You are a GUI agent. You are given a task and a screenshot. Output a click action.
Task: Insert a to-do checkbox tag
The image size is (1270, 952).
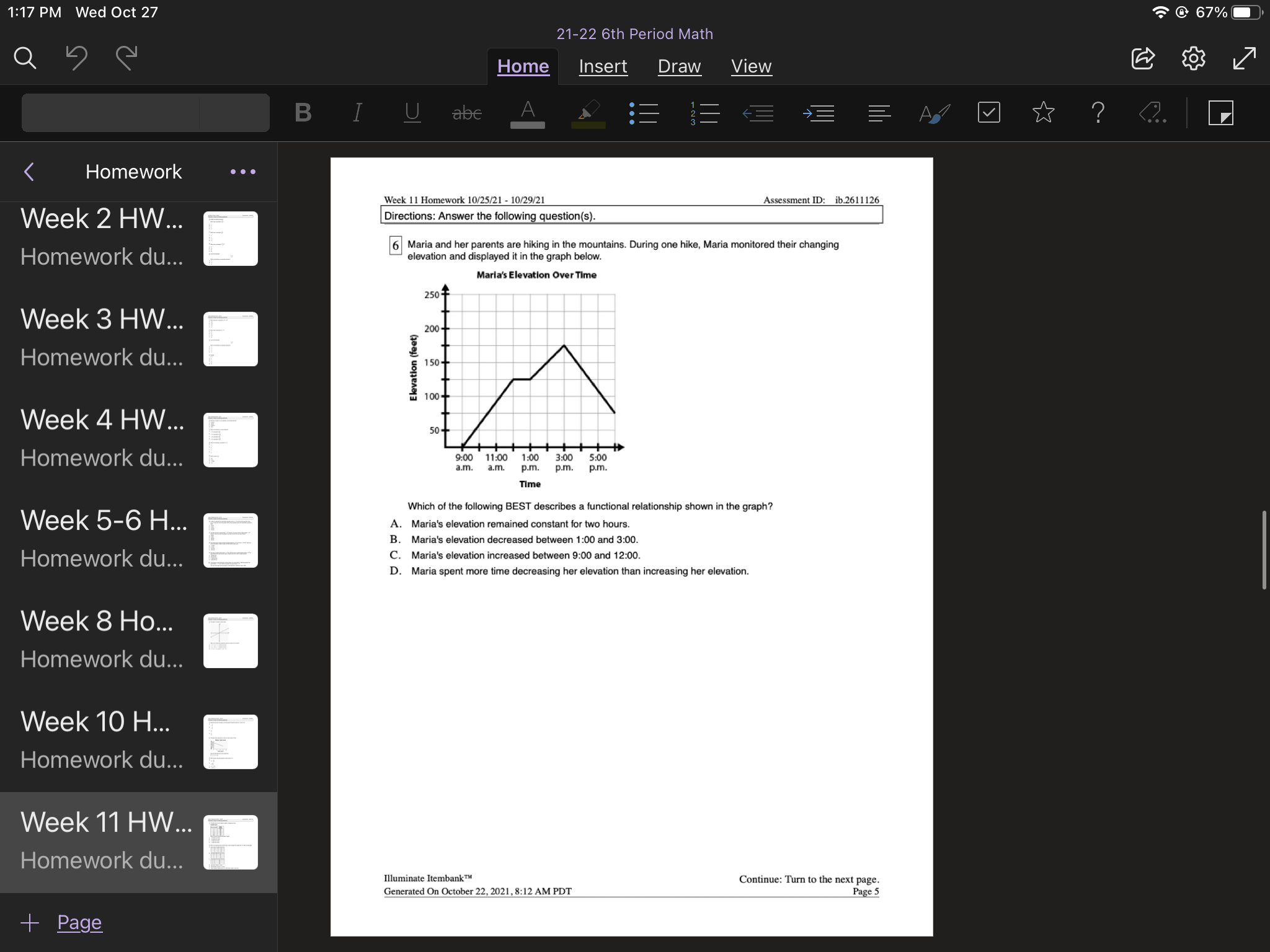(988, 113)
